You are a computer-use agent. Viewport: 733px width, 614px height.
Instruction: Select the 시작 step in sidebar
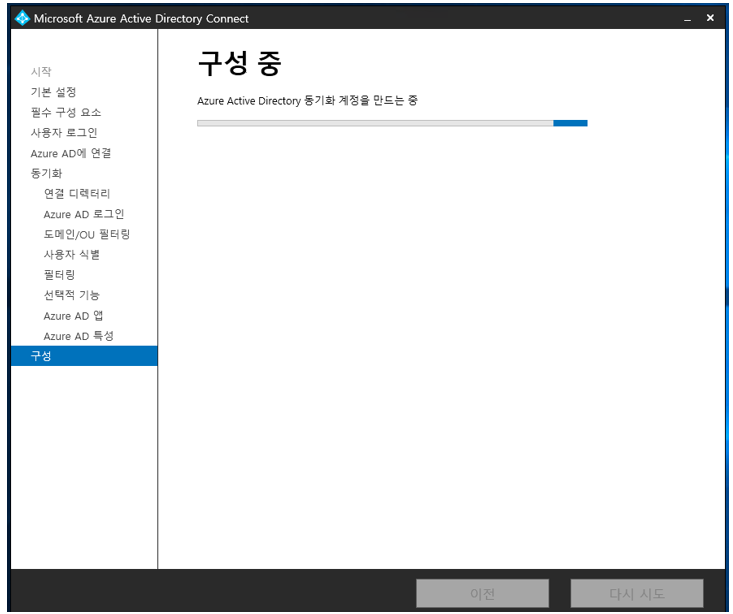click(x=41, y=72)
